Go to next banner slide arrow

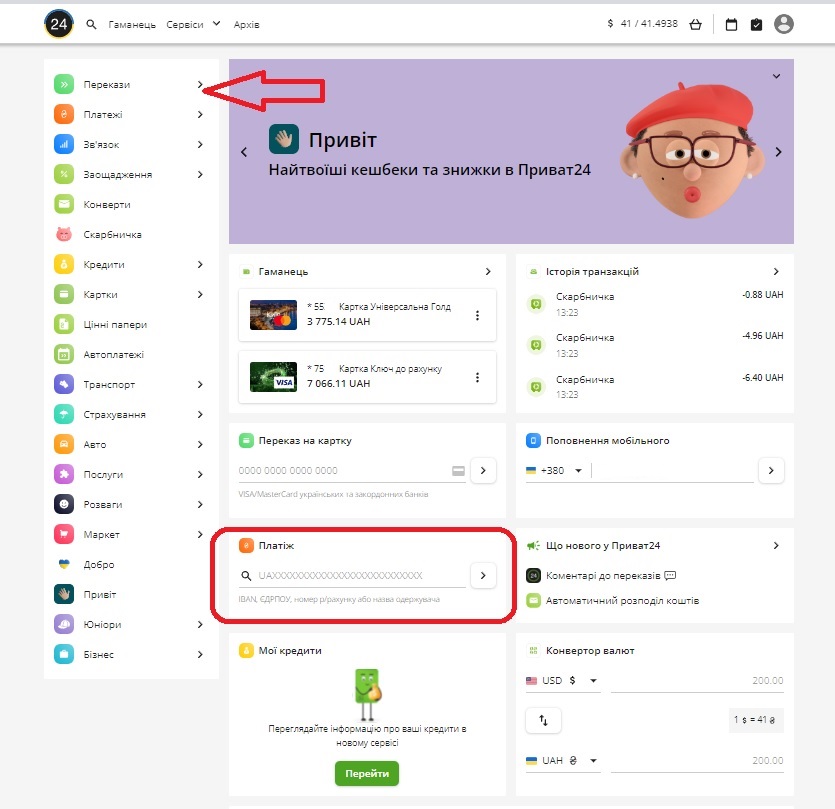[x=778, y=152]
